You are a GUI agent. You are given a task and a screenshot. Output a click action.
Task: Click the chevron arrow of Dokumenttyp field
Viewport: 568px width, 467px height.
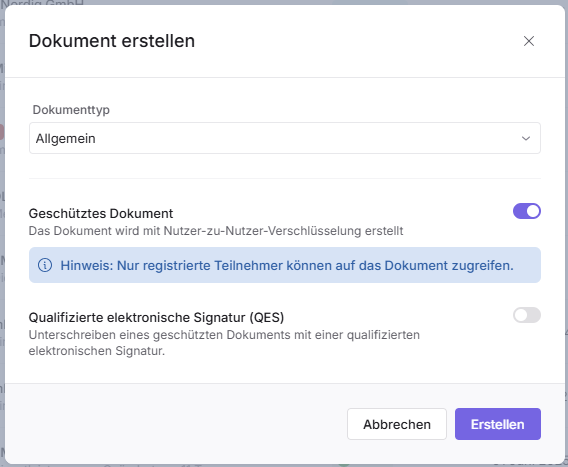pos(526,138)
